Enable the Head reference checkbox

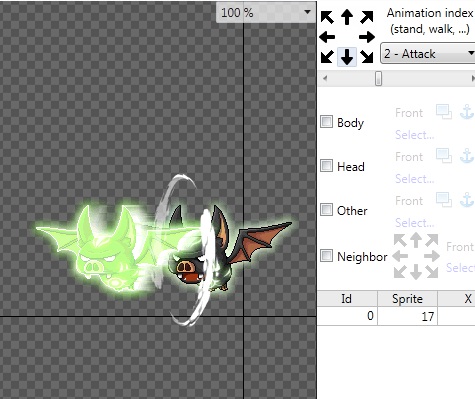tap(326, 165)
